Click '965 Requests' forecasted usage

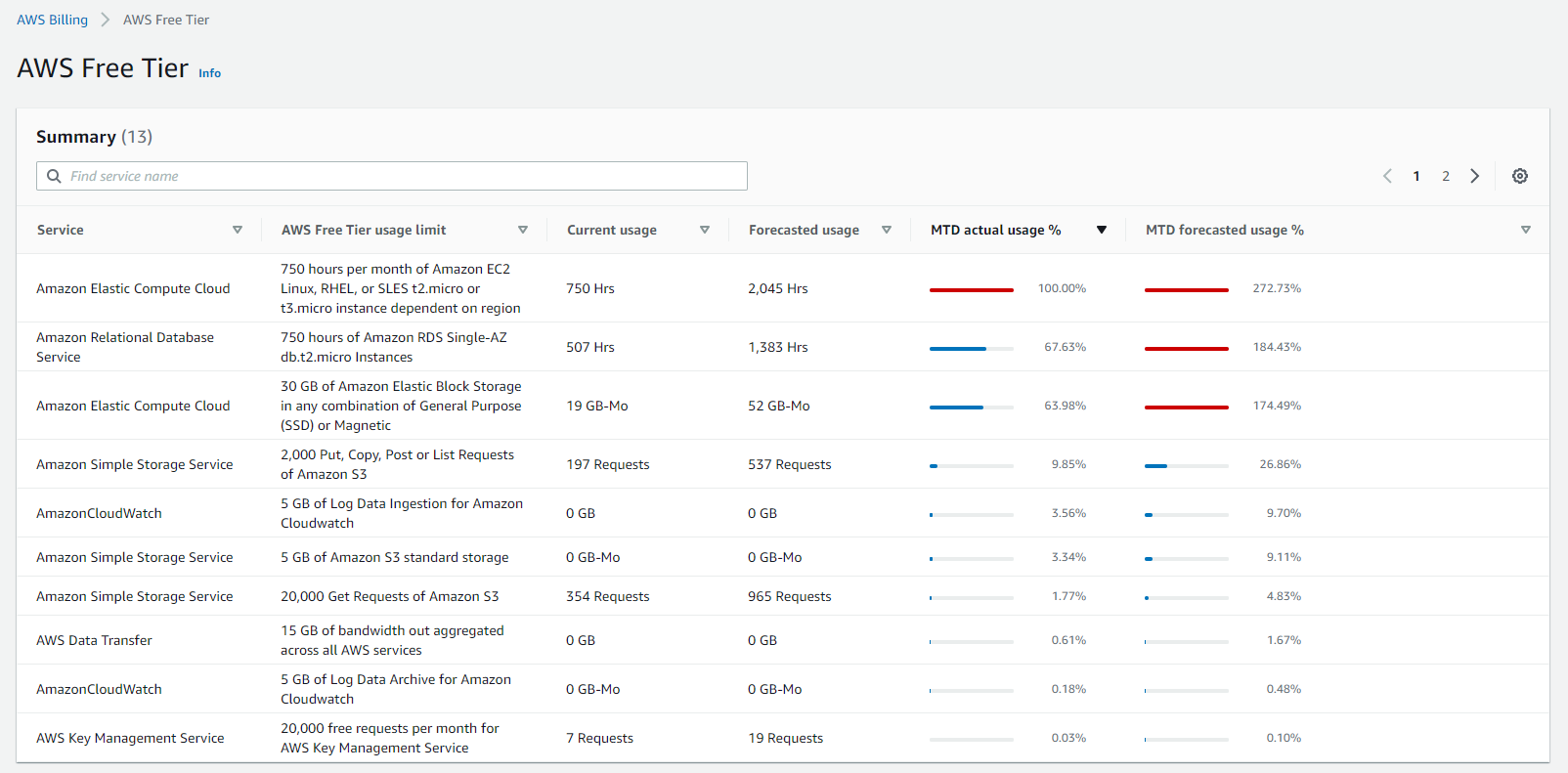click(x=790, y=596)
